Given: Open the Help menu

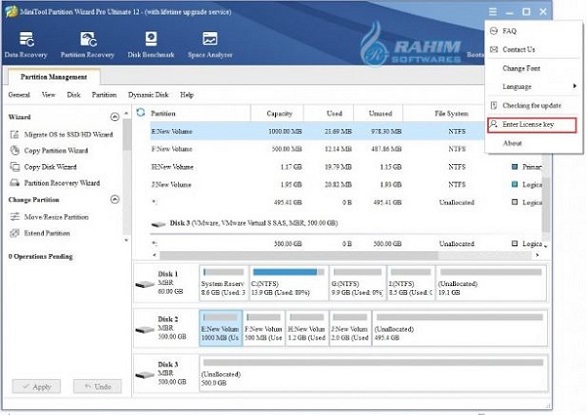Looking at the screenshot, I should click(186, 95).
